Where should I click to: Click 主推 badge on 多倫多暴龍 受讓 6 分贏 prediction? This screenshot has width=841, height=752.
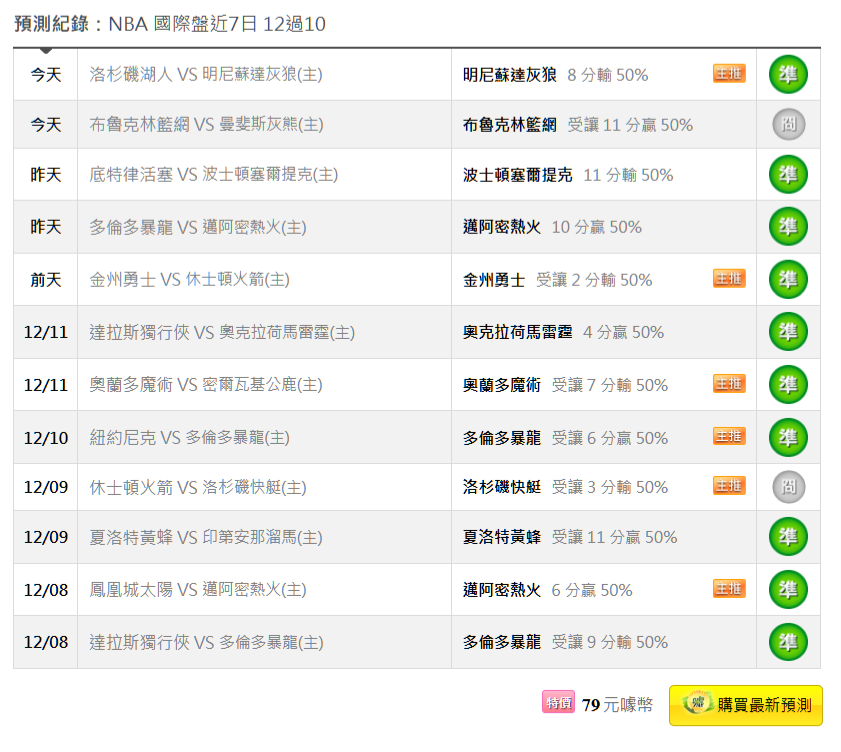pyautogui.click(x=729, y=436)
